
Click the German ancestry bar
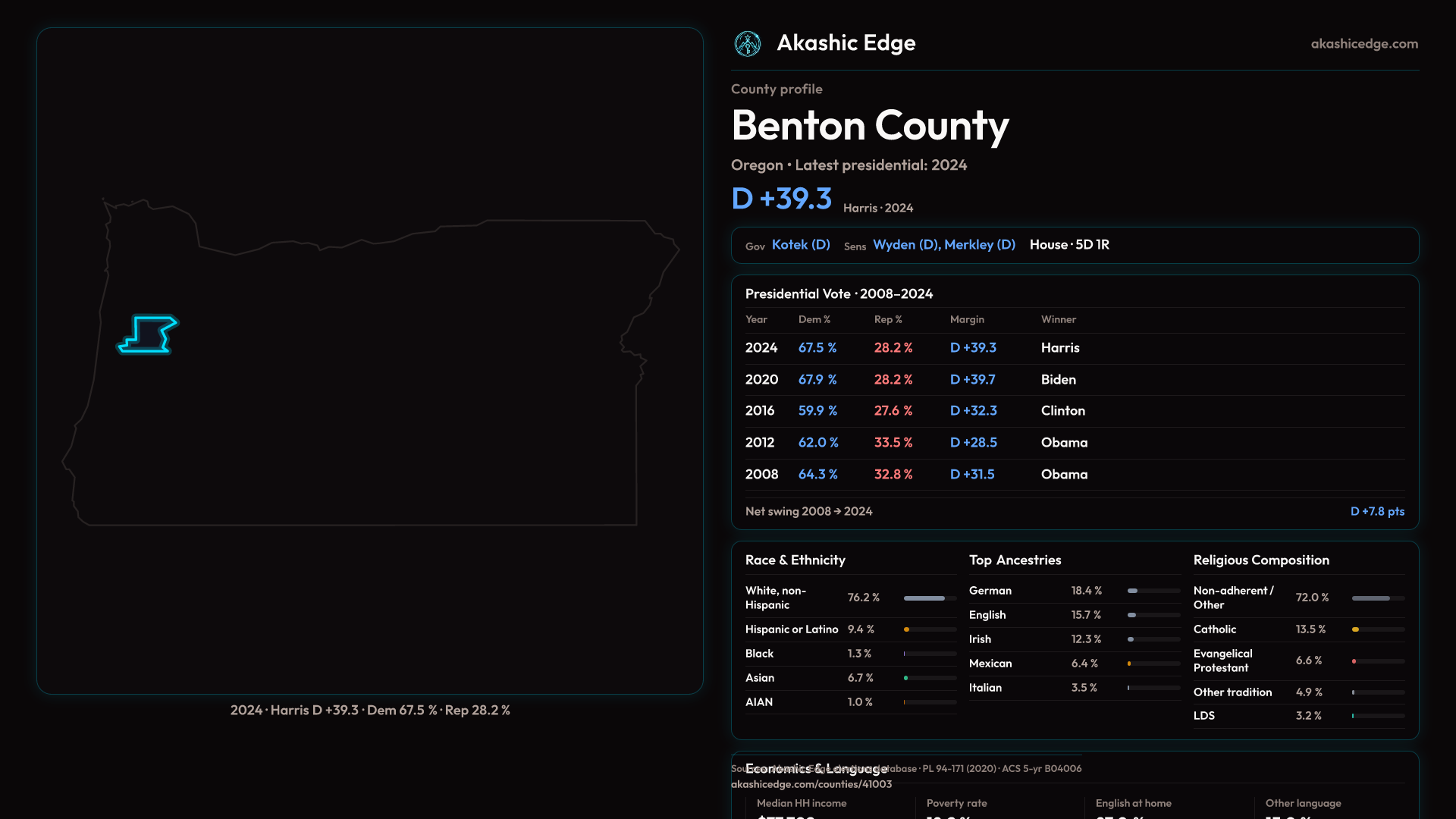coord(1152,591)
